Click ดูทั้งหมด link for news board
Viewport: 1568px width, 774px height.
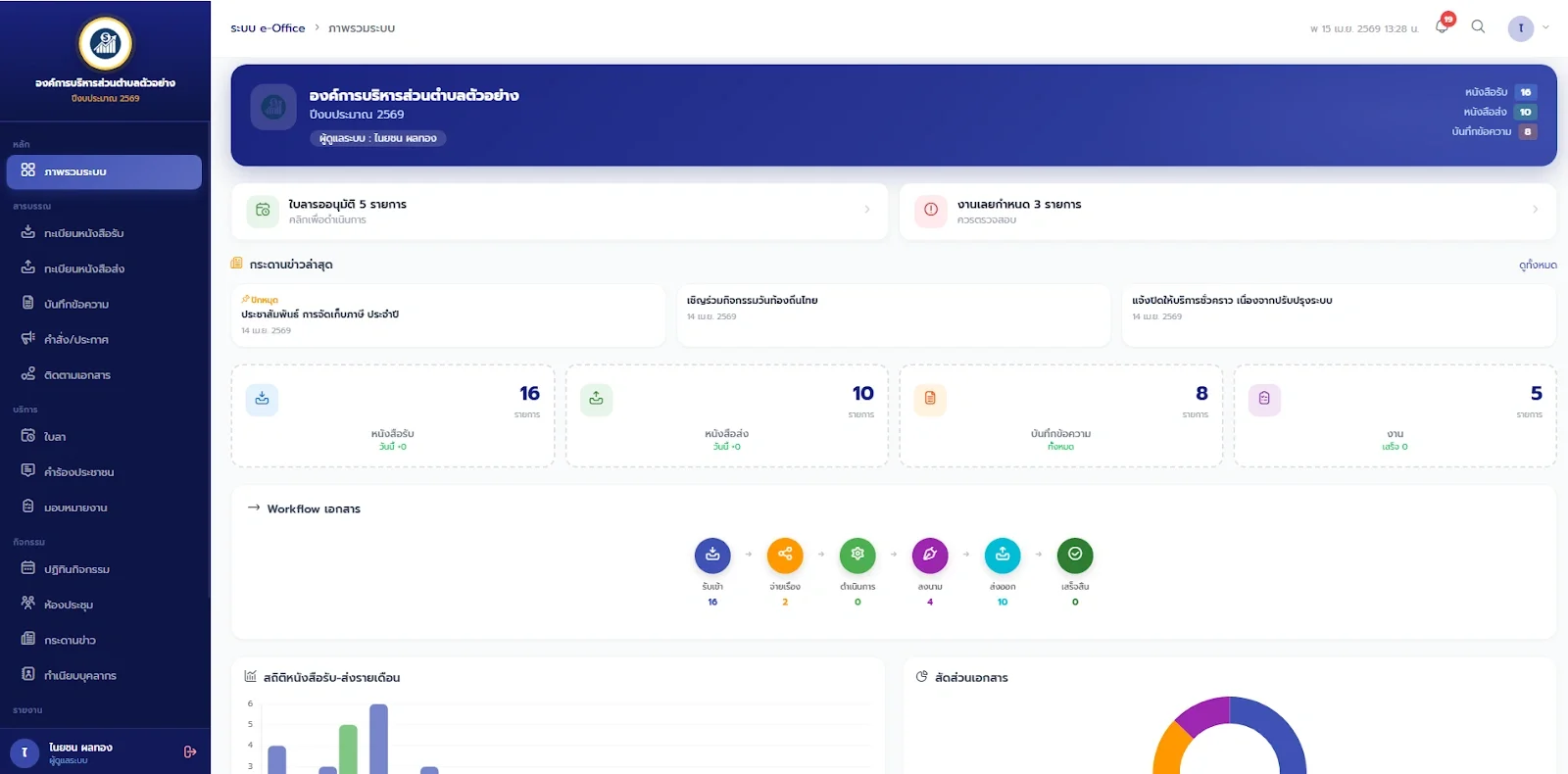pyautogui.click(x=1538, y=265)
